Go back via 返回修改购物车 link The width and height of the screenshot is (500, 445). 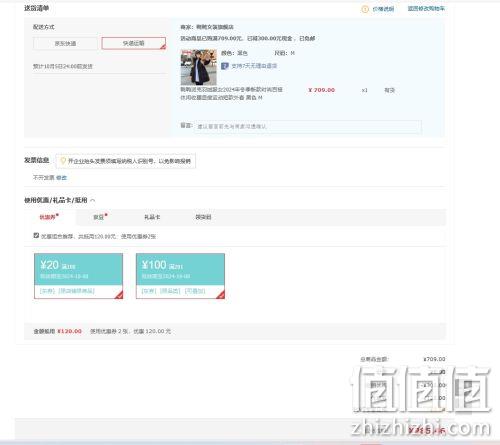[x=426, y=9]
